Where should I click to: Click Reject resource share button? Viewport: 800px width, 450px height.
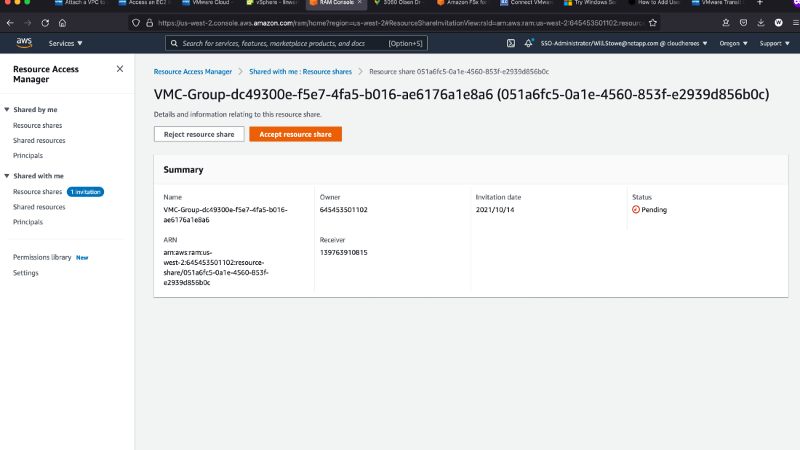(199, 134)
